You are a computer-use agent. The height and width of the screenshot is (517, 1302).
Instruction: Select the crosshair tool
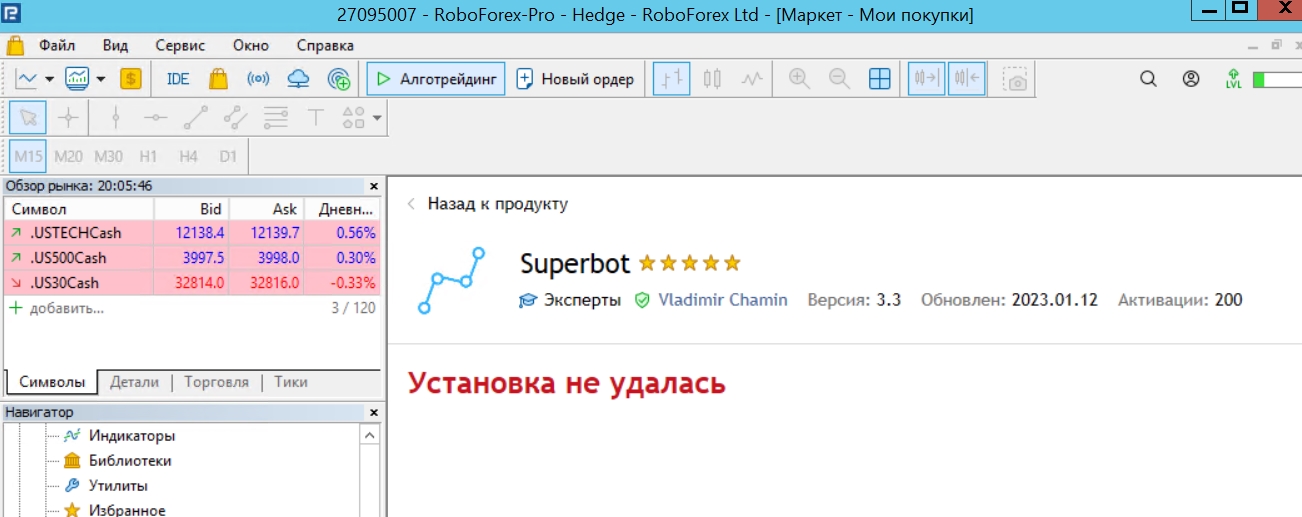tap(68, 118)
